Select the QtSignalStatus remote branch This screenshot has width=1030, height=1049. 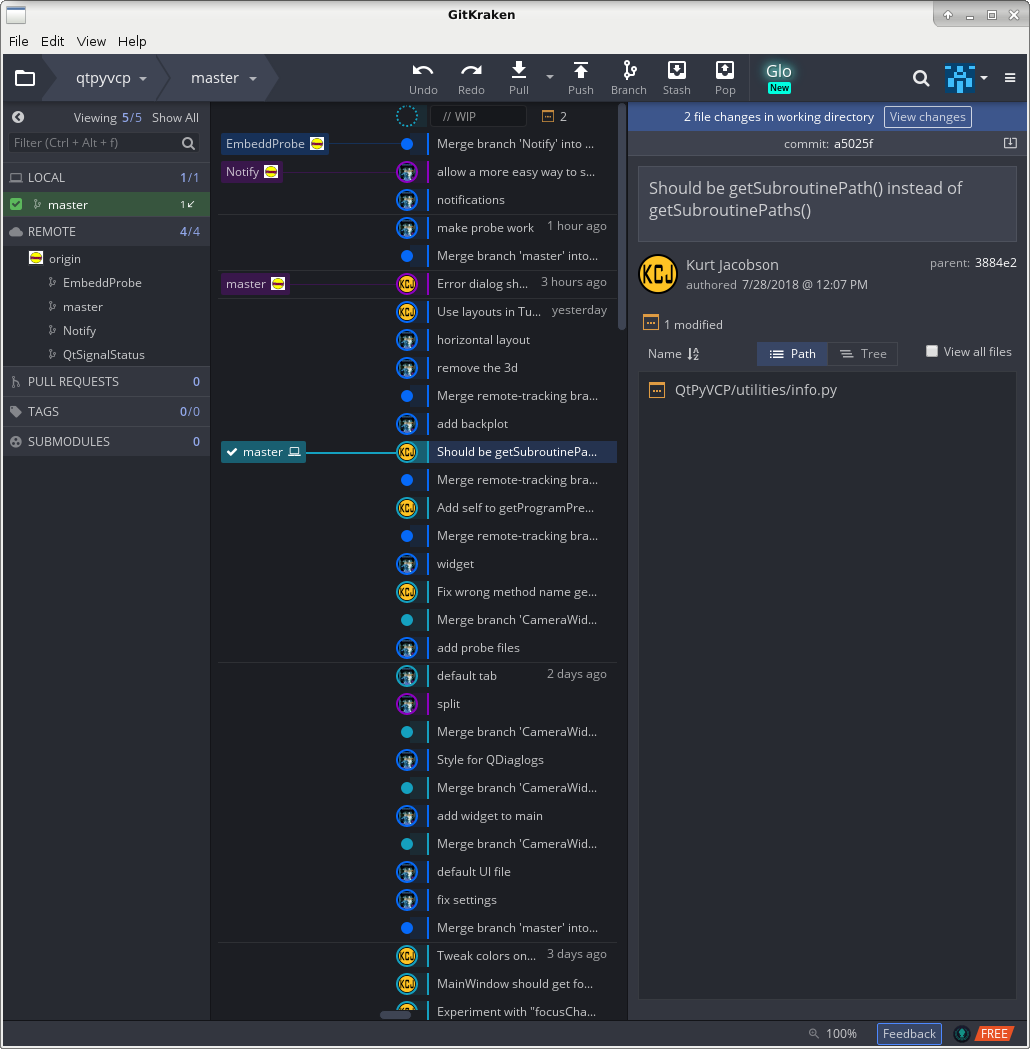pos(104,355)
